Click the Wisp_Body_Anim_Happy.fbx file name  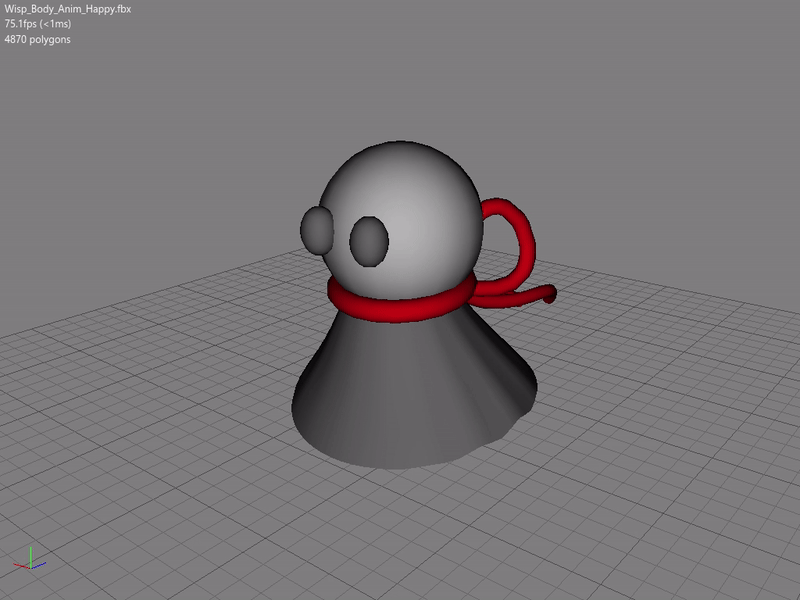[x=68, y=9]
